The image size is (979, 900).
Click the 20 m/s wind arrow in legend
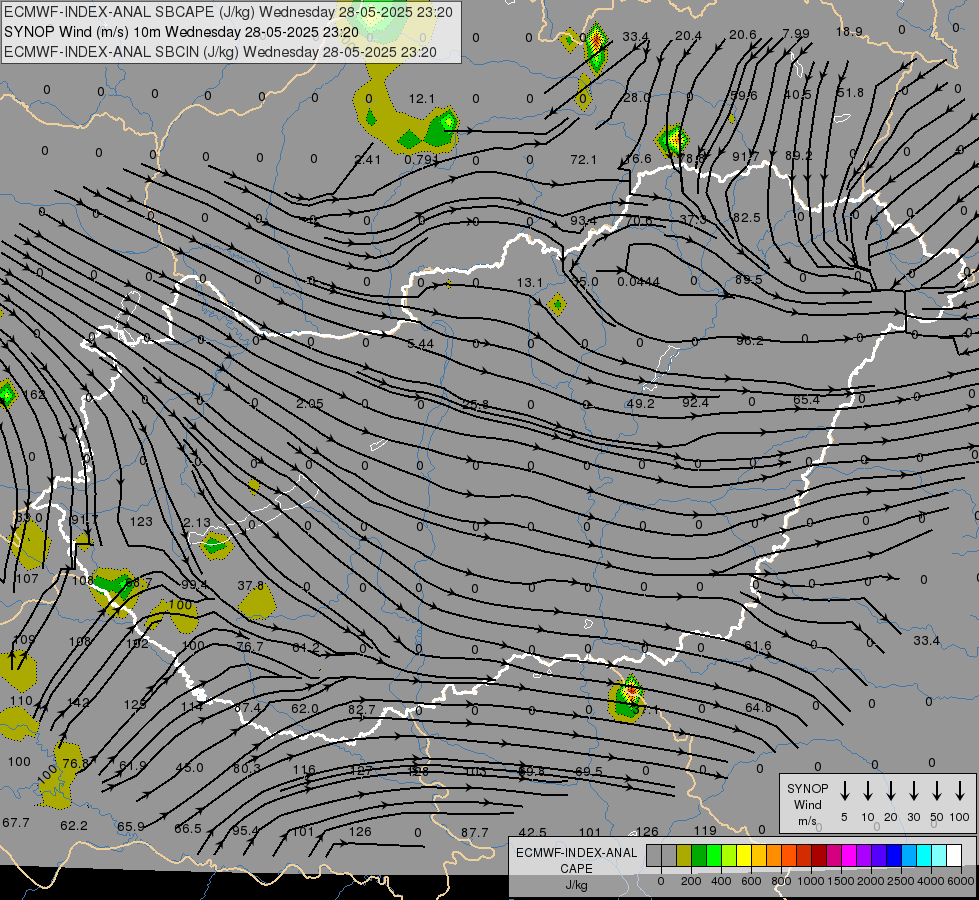890,790
